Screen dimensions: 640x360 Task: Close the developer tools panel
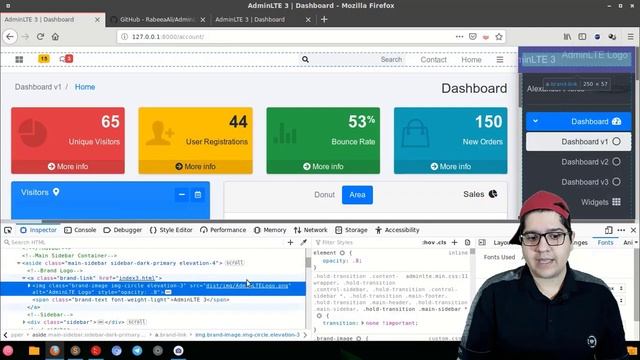pyautogui.click(x=633, y=230)
